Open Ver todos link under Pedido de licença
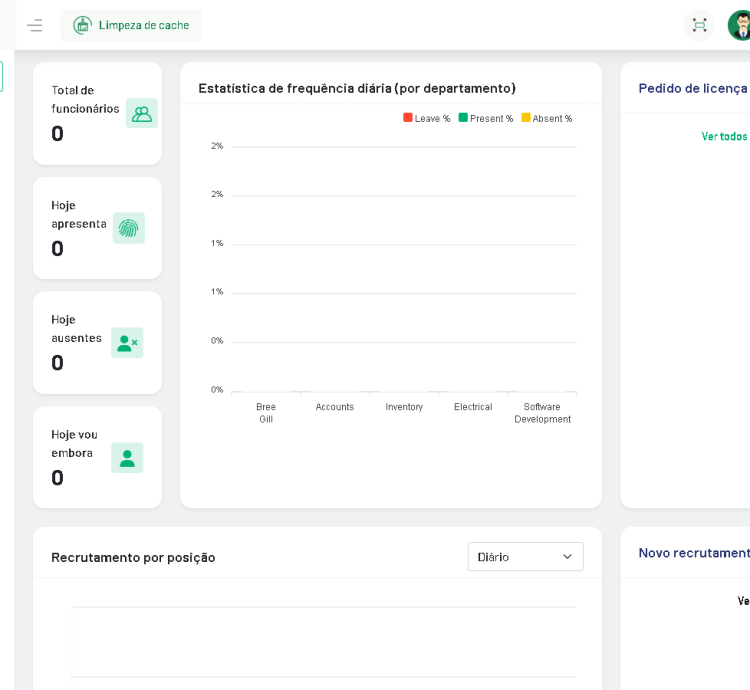 point(724,136)
